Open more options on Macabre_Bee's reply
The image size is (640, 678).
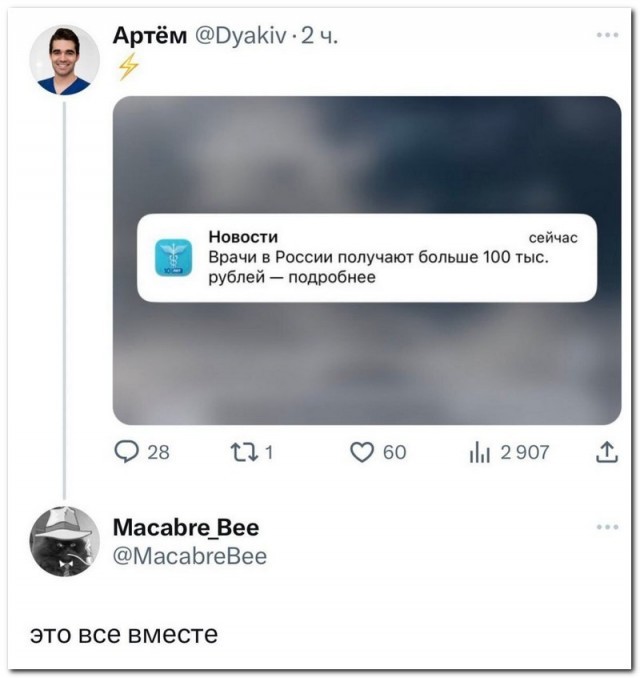point(606,526)
